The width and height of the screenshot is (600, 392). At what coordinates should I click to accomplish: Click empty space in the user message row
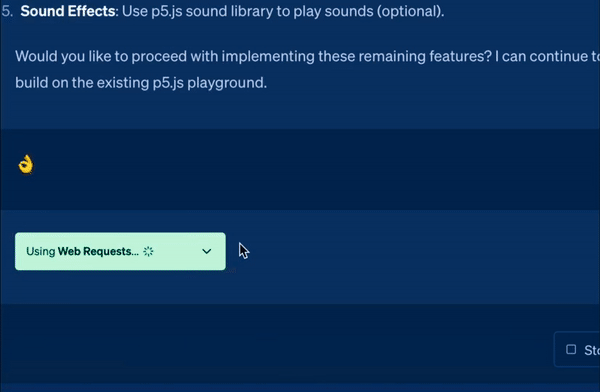(306, 168)
